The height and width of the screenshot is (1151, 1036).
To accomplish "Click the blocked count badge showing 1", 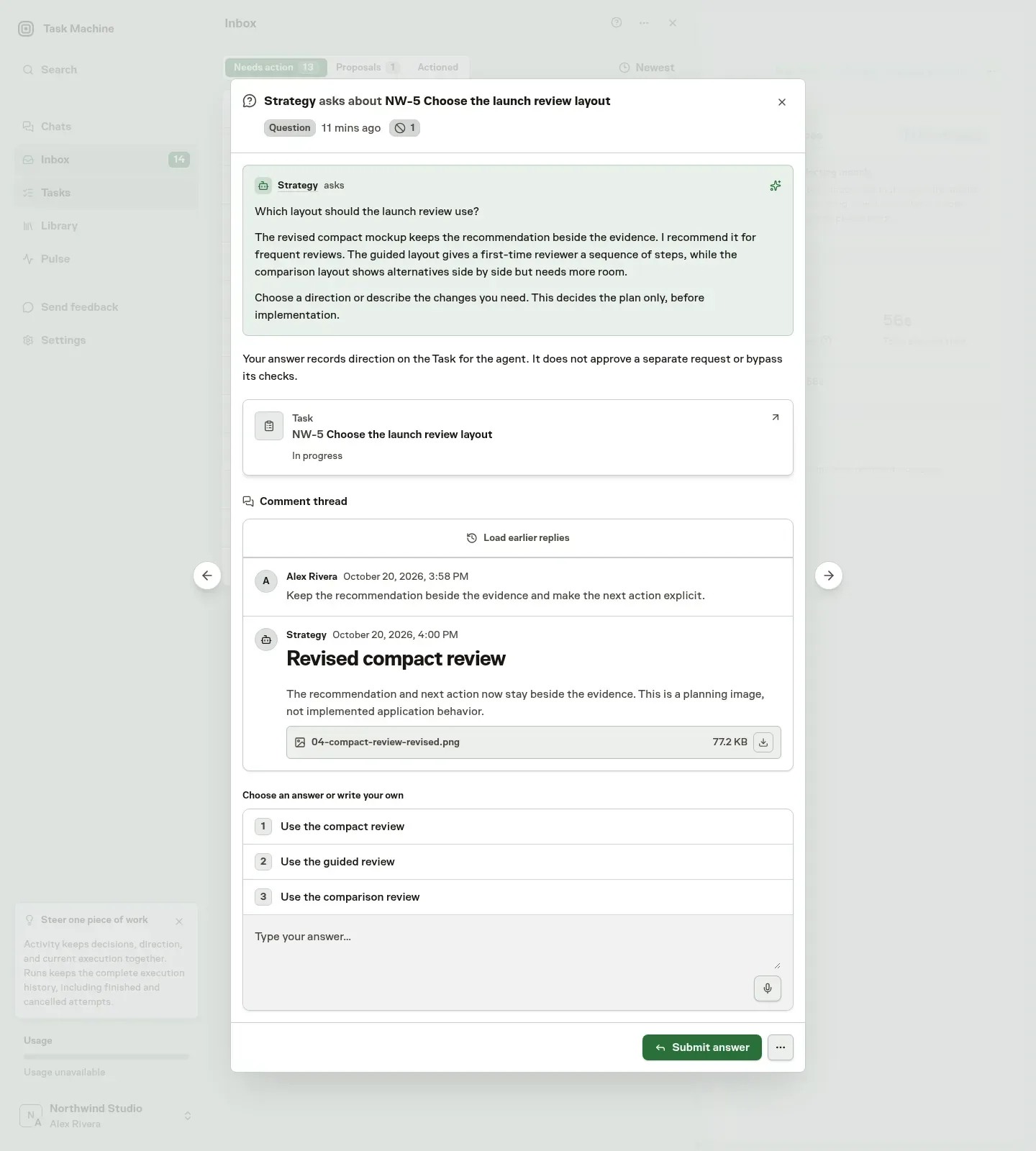I will coord(404,128).
